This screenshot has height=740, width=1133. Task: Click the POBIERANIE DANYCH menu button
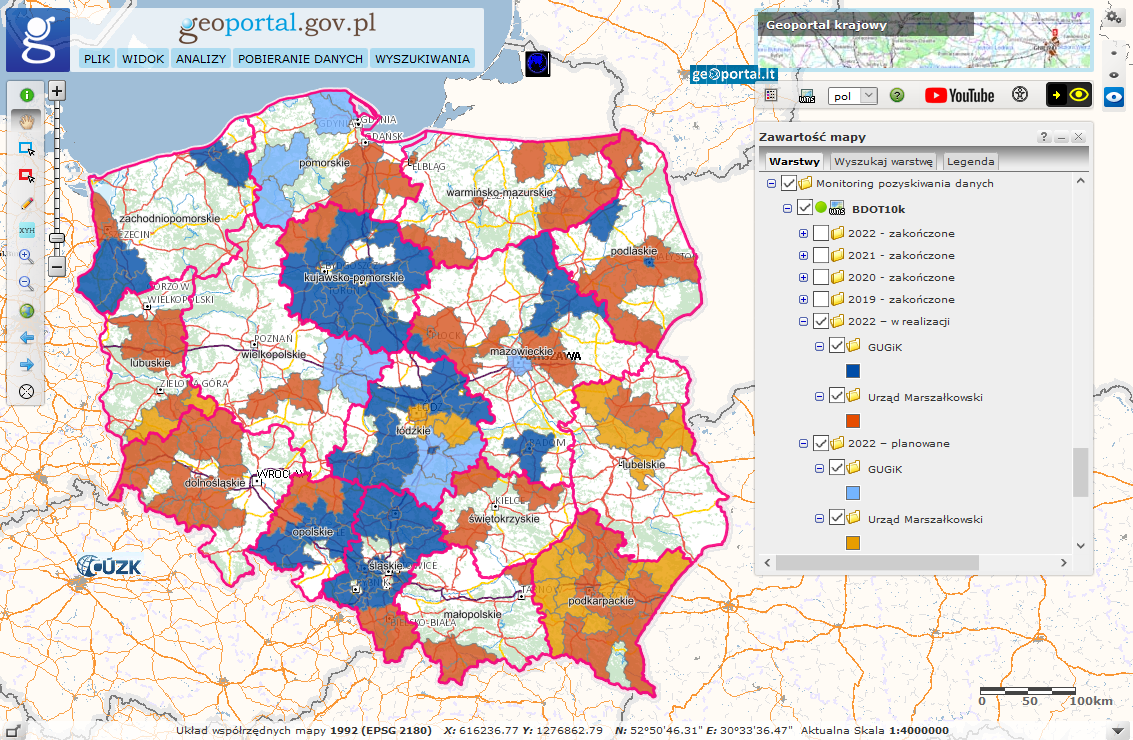pyautogui.click(x=300, y=59)
